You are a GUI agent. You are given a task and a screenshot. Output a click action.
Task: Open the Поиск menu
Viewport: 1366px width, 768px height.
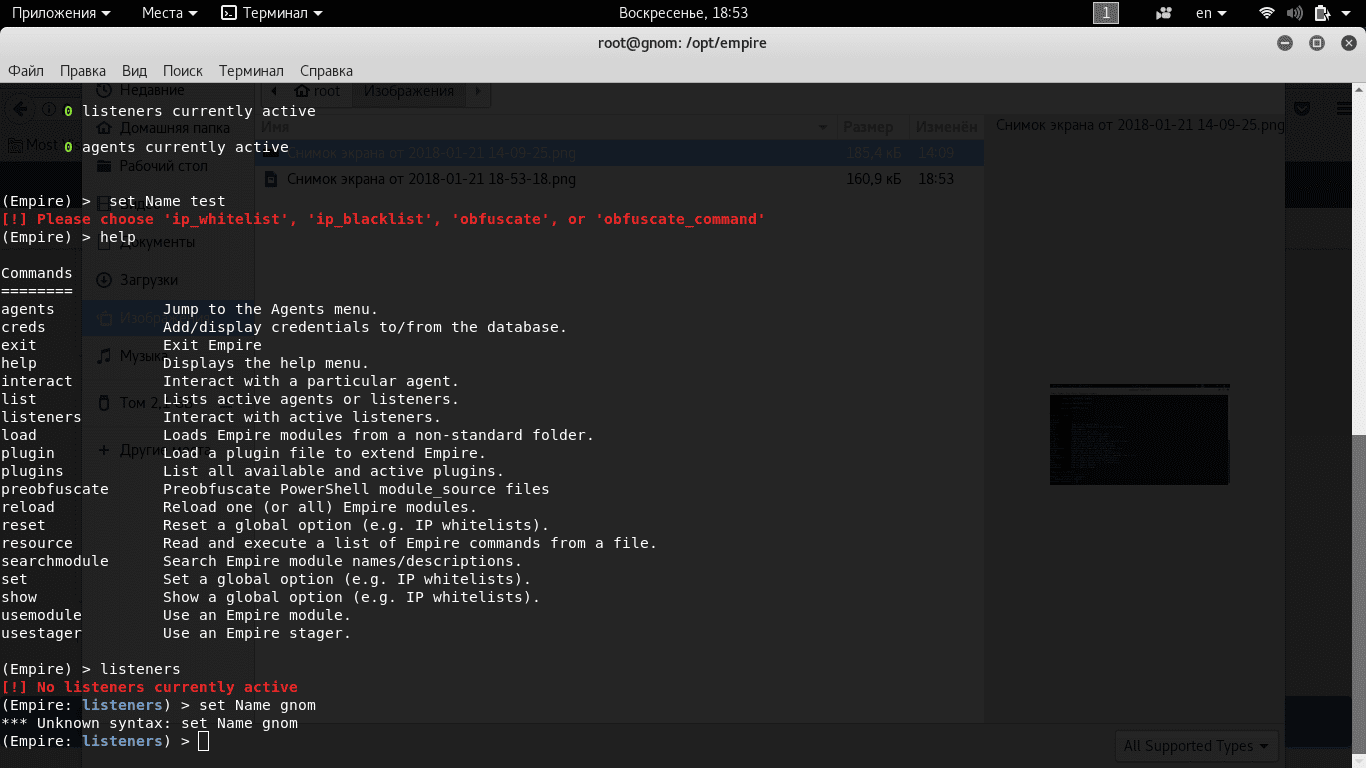183,71
